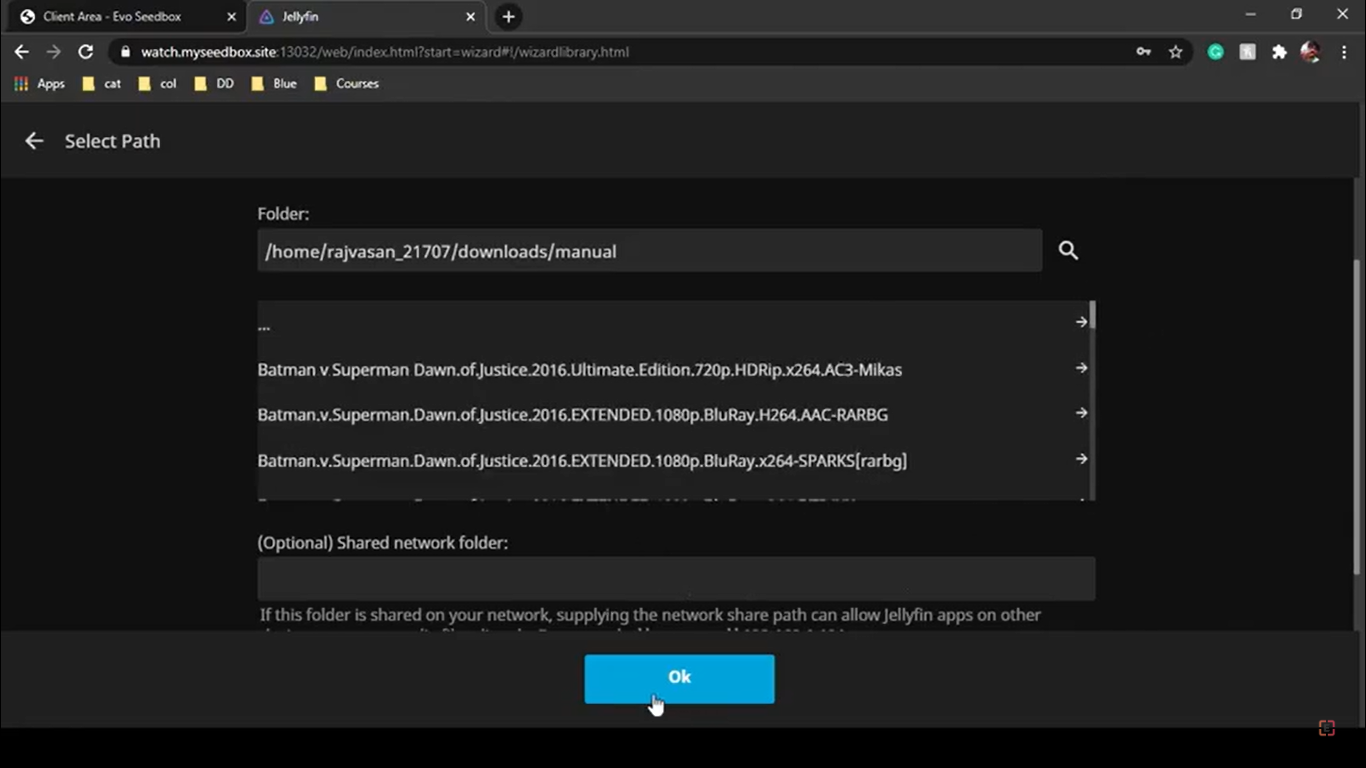Open the Chrome three-dot menu
Viewport: 1366px width, 768px height.
coord(1345,52)
